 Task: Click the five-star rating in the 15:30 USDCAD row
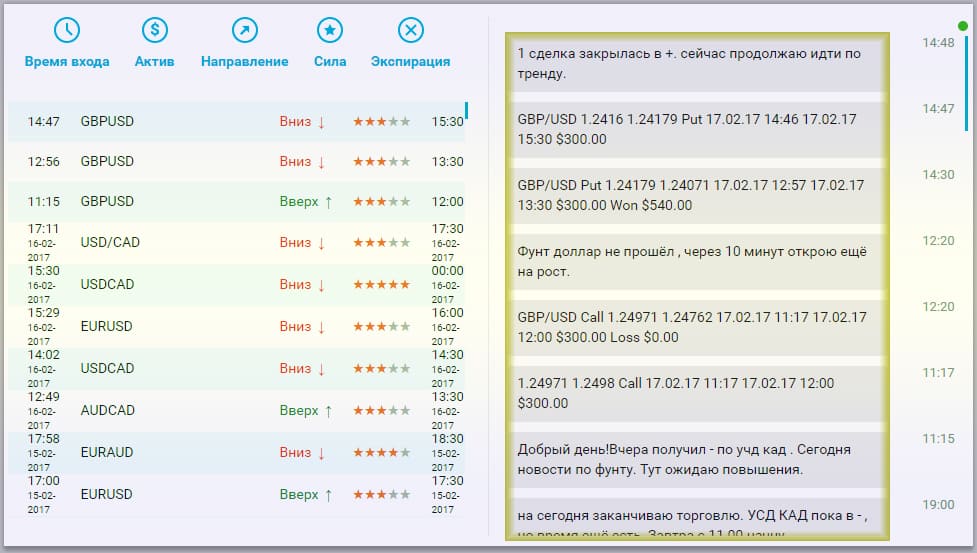point(381,285)
